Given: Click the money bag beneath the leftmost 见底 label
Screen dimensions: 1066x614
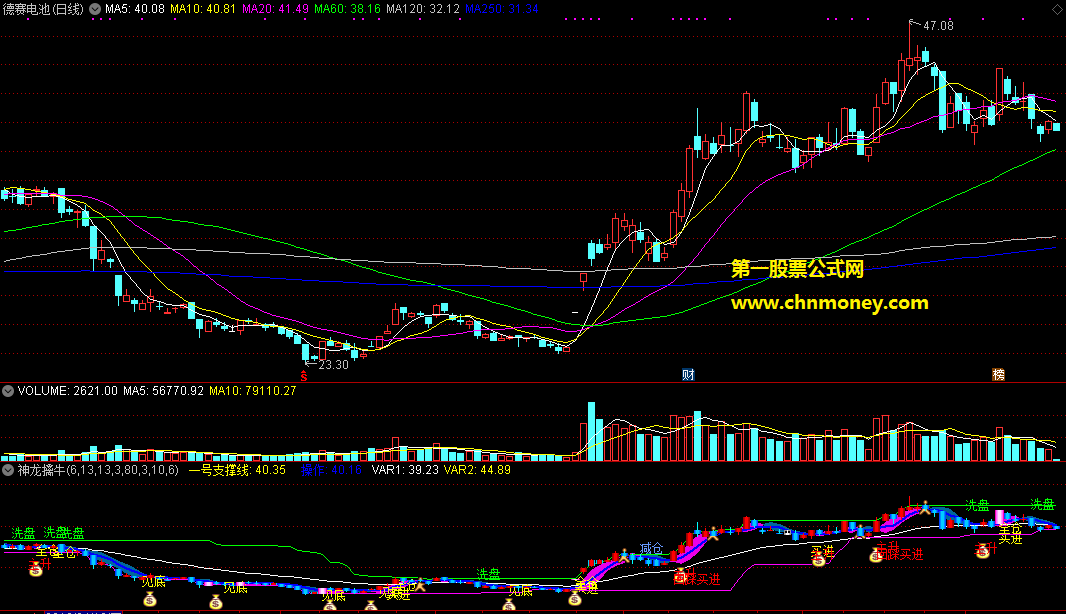Looking at the screenshot, I should (150, 599).
